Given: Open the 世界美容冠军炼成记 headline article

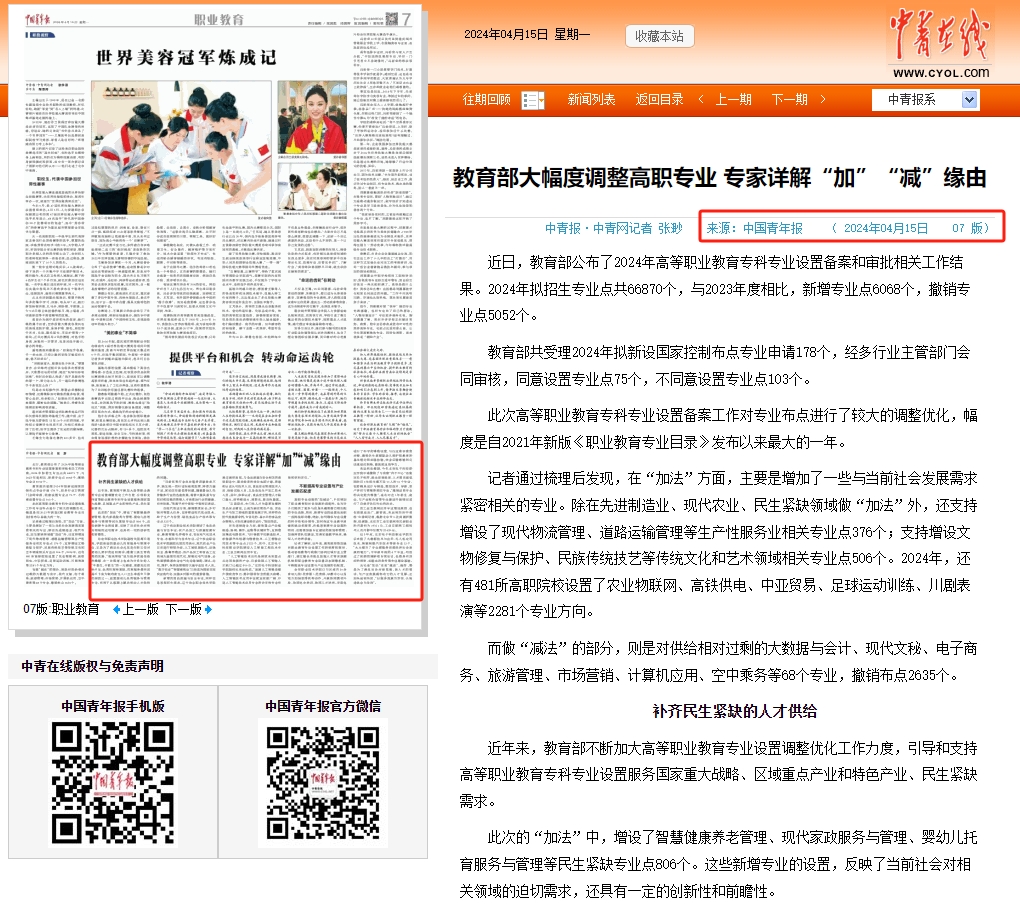Looking at the screenshot, I should 185,57.
